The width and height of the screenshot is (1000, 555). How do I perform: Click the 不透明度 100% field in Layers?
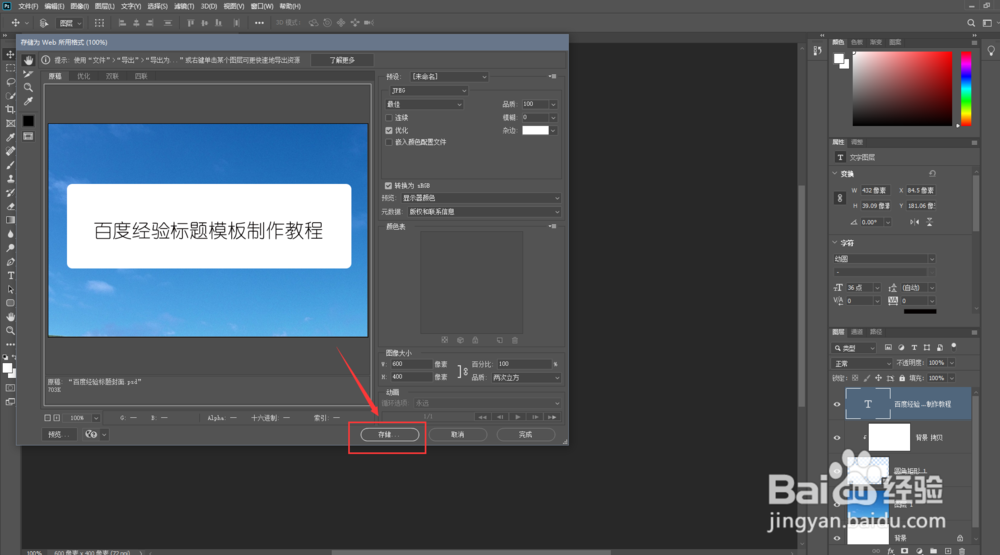(937, 363)
